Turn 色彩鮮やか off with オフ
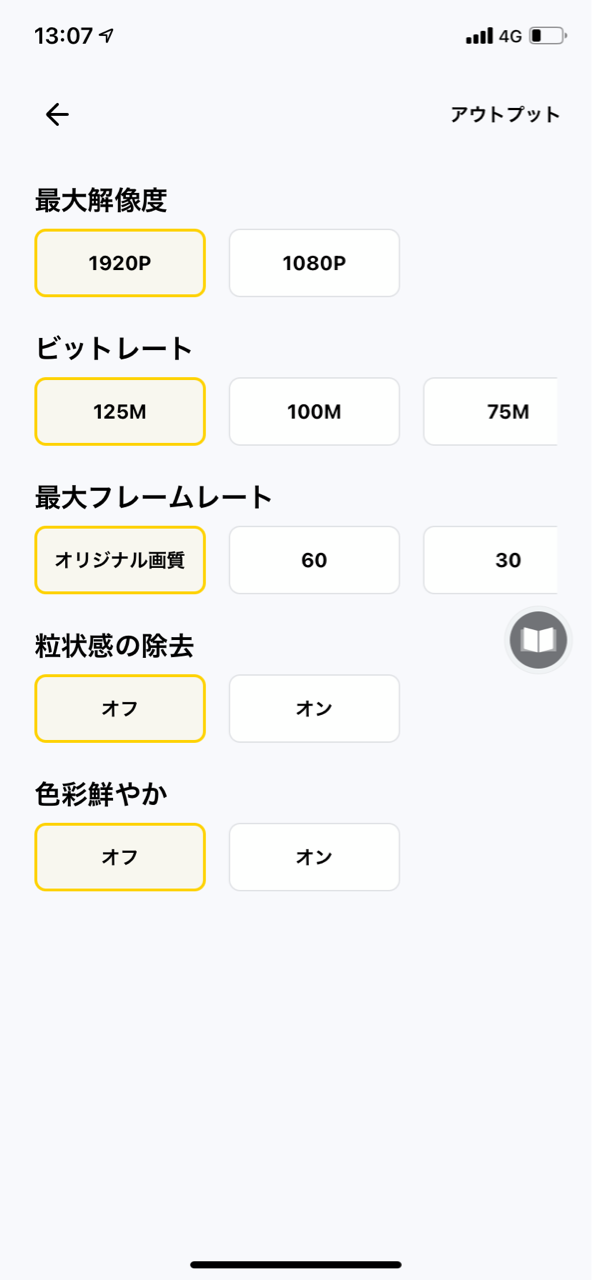This screenshot has width=592, height=1280. click(x=120, y=857)
